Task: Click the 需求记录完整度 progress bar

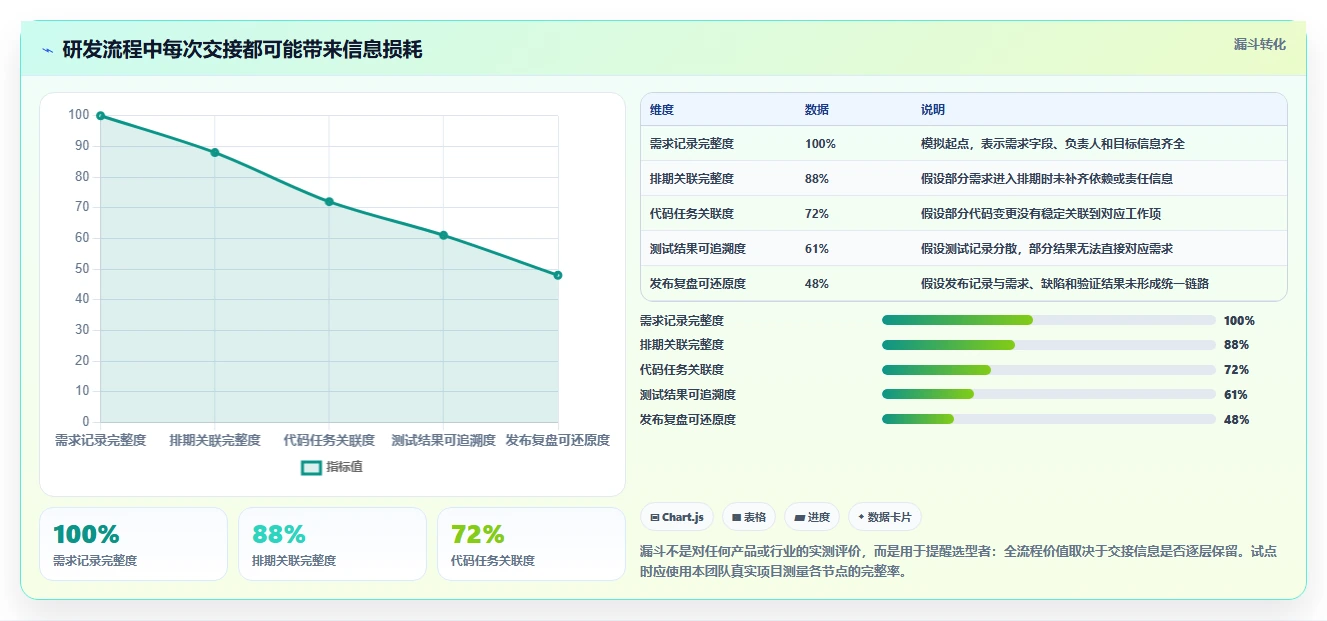Action: click(1049, 320)
